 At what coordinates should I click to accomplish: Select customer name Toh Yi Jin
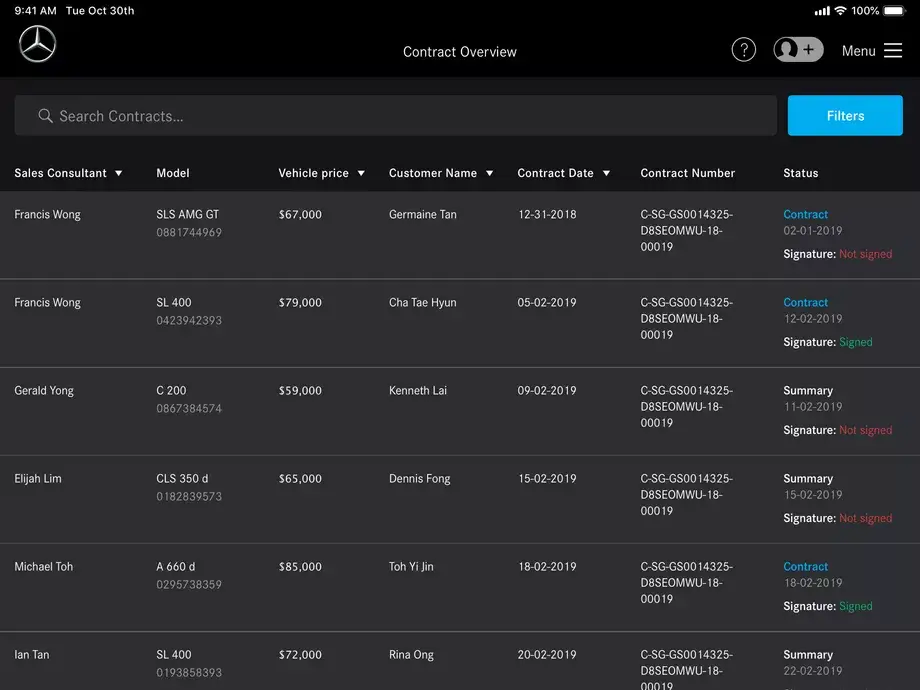coord(411,566)
